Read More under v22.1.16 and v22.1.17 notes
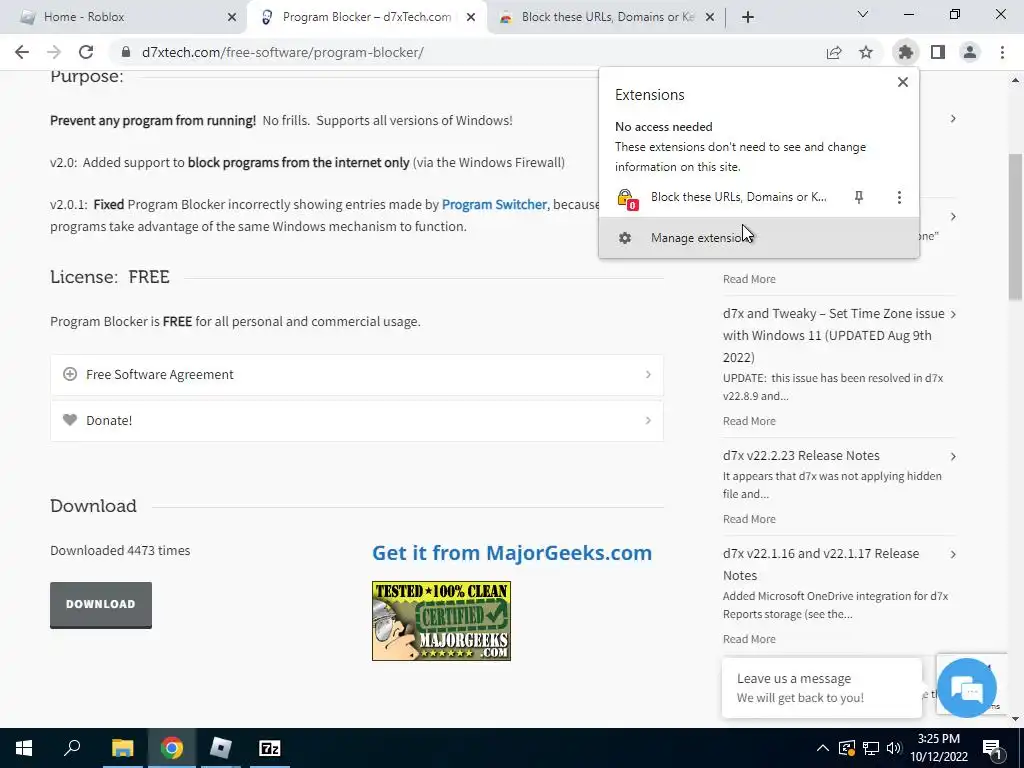Screen dimensions: 1024x768 tap(749, 639)
